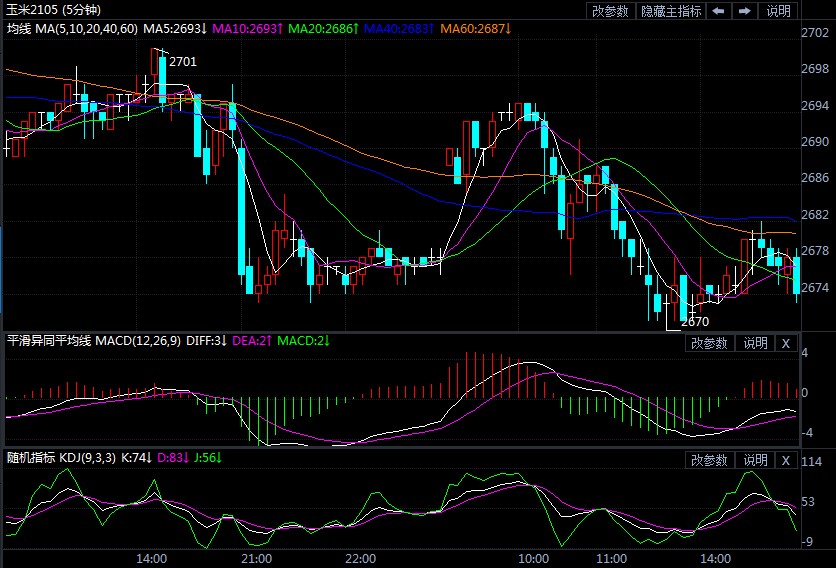836x568 pixels.
Task: Click the MACD(12,26,9) indicator title
Action: [x=138, y=341]
